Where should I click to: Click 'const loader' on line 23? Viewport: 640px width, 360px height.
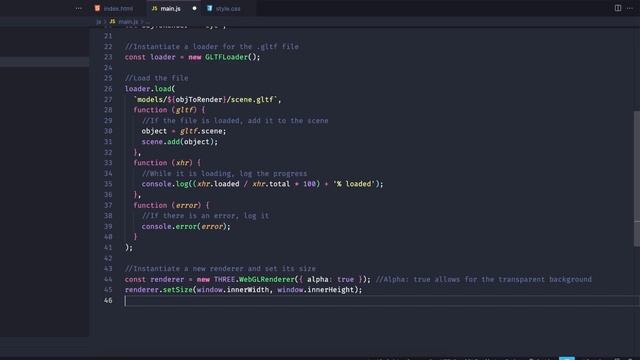(x=150, y=57)
